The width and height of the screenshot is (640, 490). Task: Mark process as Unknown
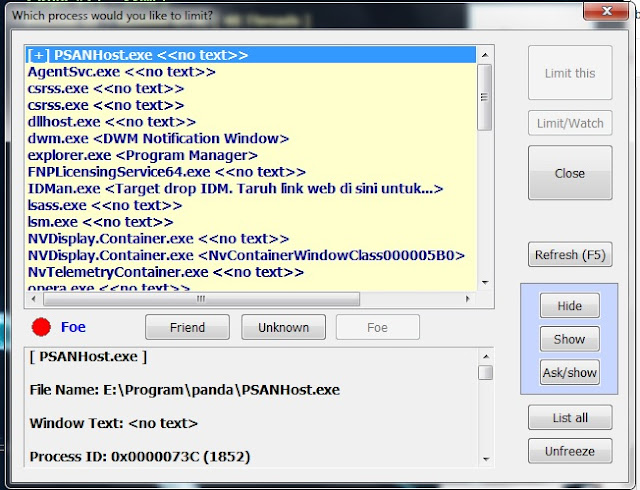point(283,327)
